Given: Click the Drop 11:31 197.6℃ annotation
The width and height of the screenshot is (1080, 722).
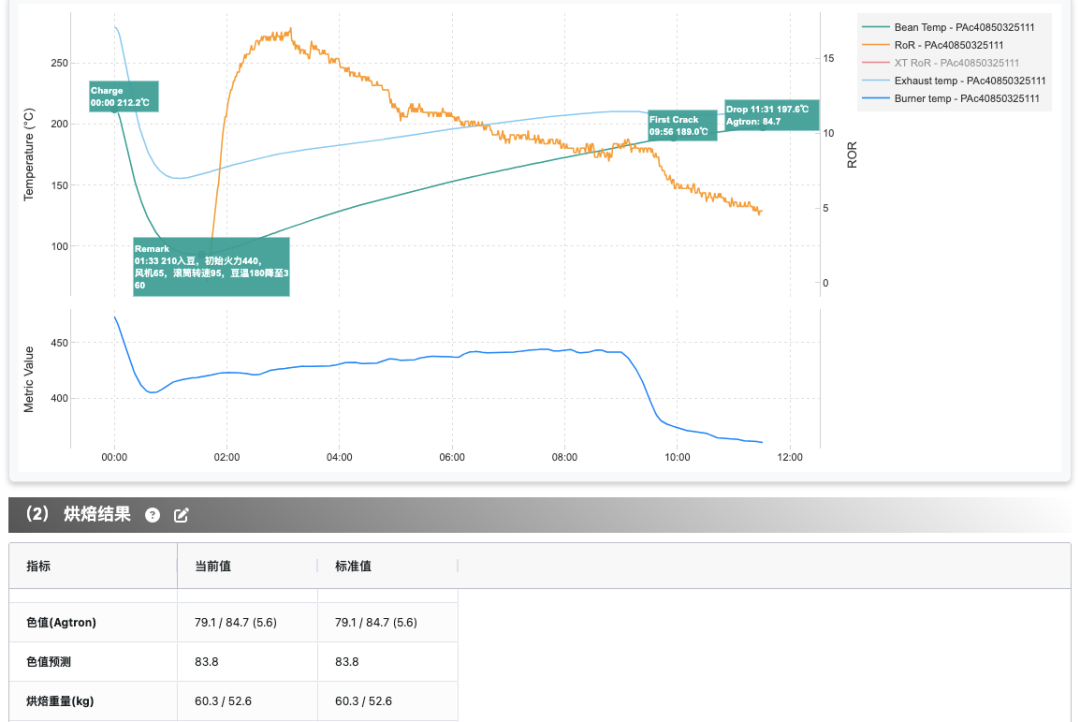Looking at the screenshot, I should (x=771, y=115).
